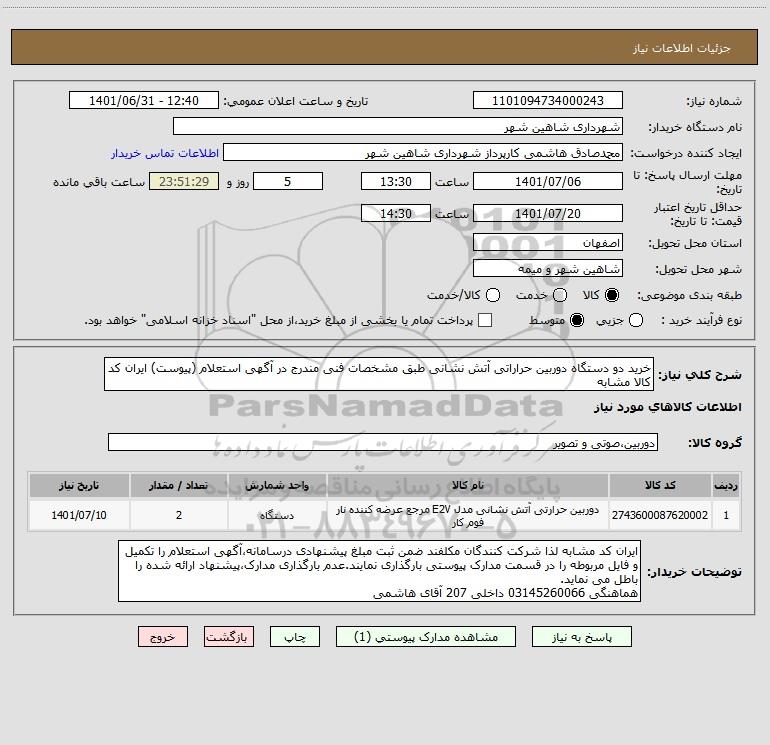Click the deadline time field 13:30
This screenshot has height=745, width=770.
[396, 182]
